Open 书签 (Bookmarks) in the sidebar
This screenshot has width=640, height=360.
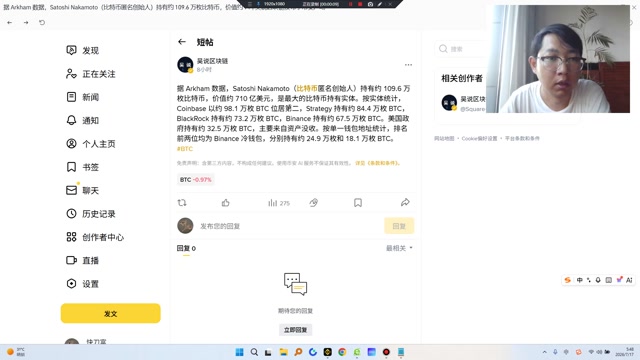pyautogui.click(x=82, y=167)
